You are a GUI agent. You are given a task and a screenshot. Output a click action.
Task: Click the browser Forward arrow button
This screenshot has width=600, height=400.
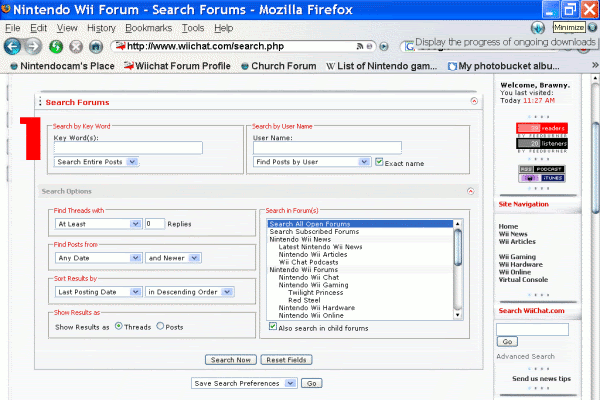pyautogui.click(x=33, y=47)
